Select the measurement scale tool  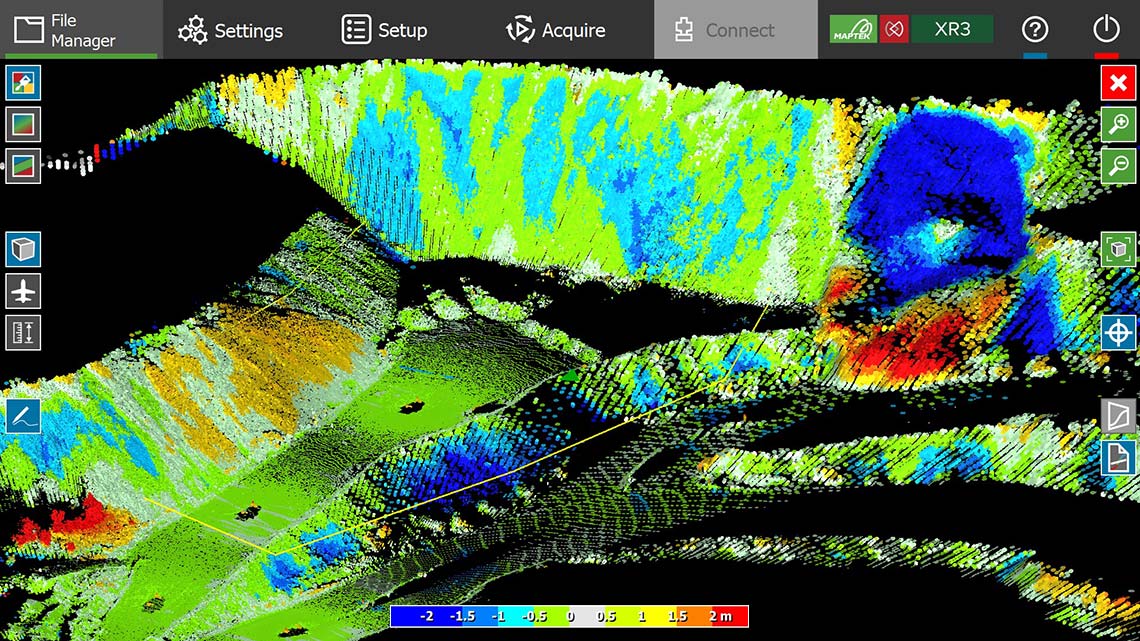pos(22,331)
